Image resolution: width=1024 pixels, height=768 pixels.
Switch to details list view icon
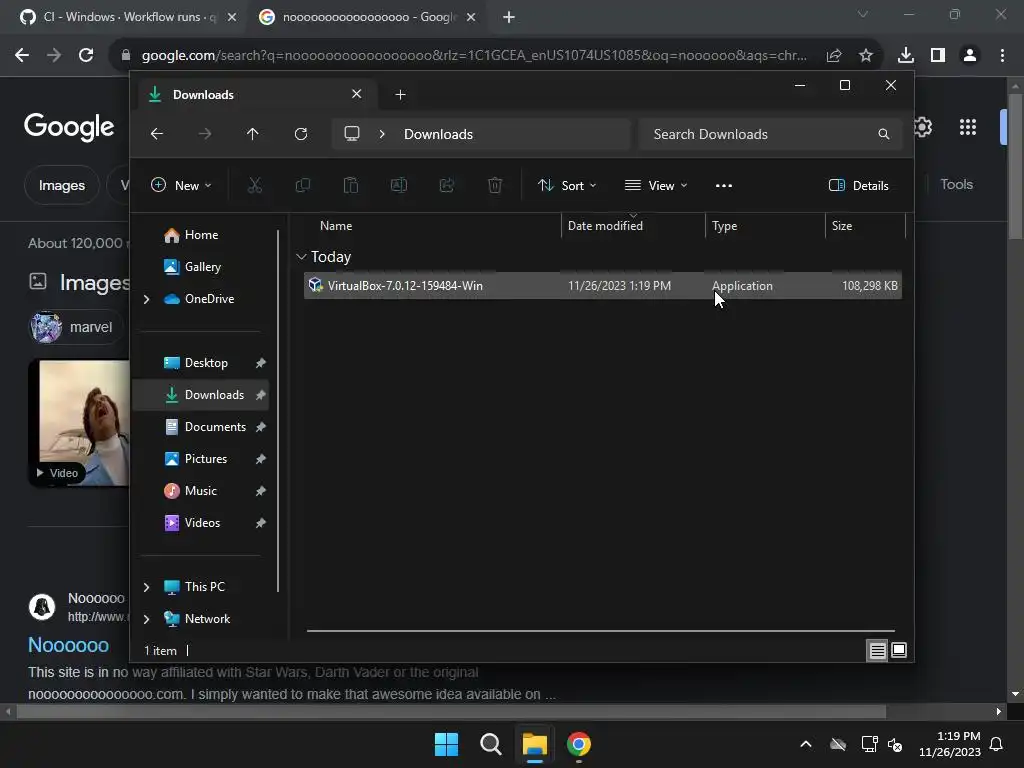pos(877,650)
